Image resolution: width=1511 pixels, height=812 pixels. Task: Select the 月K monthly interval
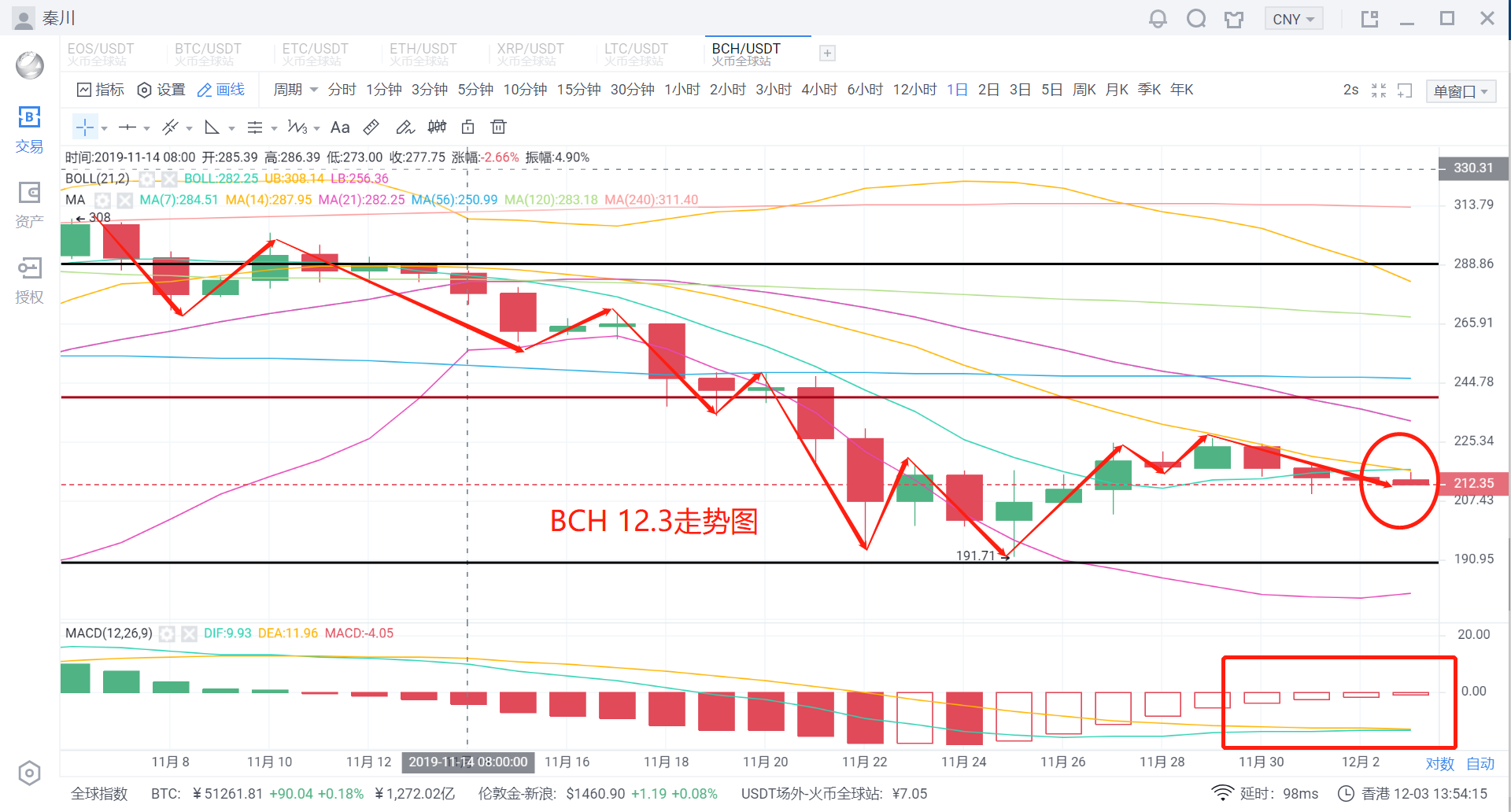coord(1117,90)
